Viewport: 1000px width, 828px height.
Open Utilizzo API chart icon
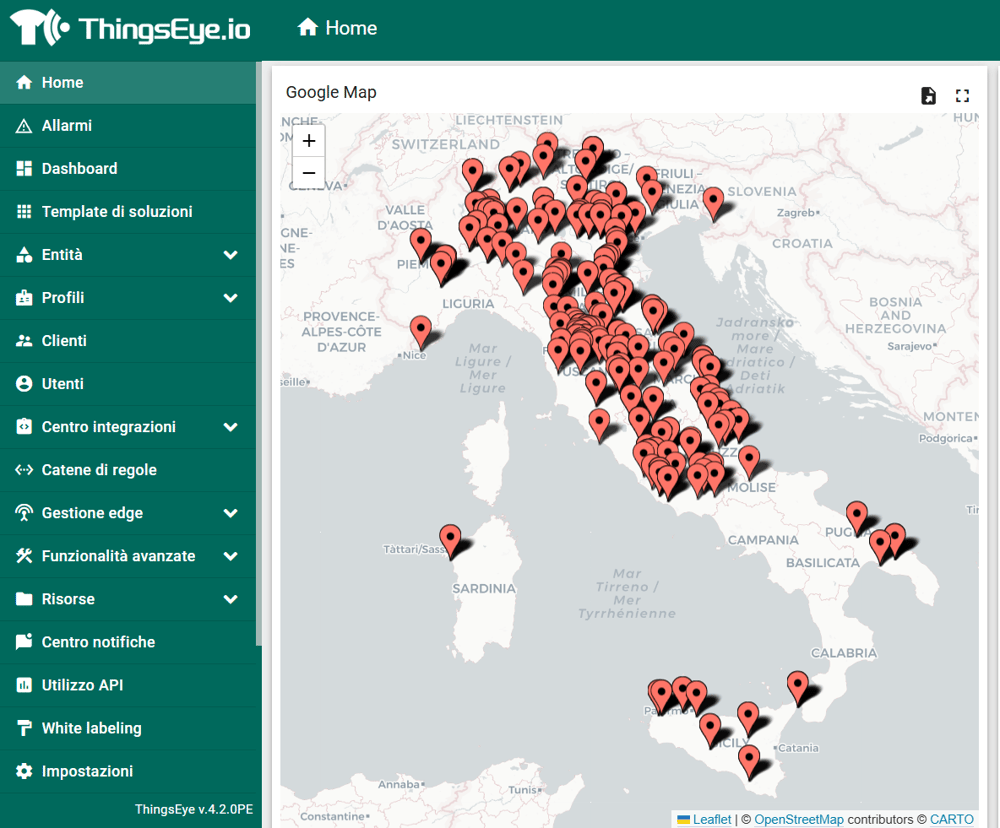click(x=25, y=685)
